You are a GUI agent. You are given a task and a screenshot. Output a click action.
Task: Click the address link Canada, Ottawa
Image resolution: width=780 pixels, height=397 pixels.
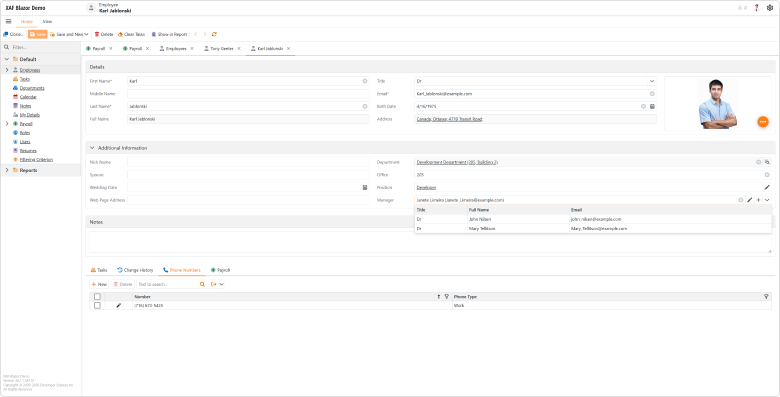coord(449,119)
